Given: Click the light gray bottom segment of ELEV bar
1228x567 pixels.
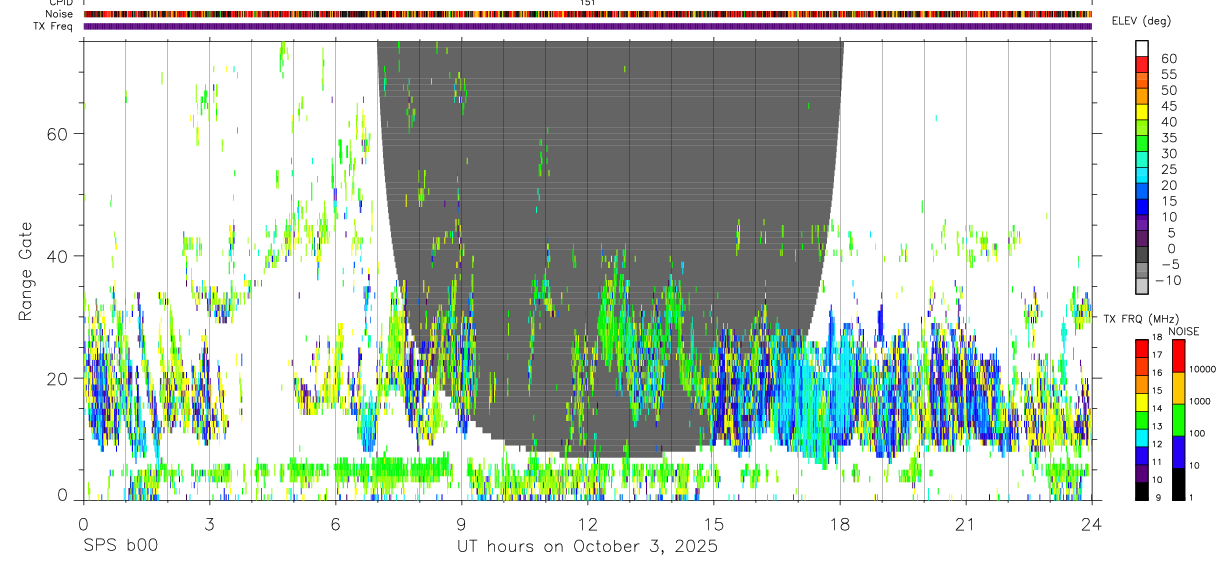Looking at the screenshot, I should click(x=1142, y=286).
